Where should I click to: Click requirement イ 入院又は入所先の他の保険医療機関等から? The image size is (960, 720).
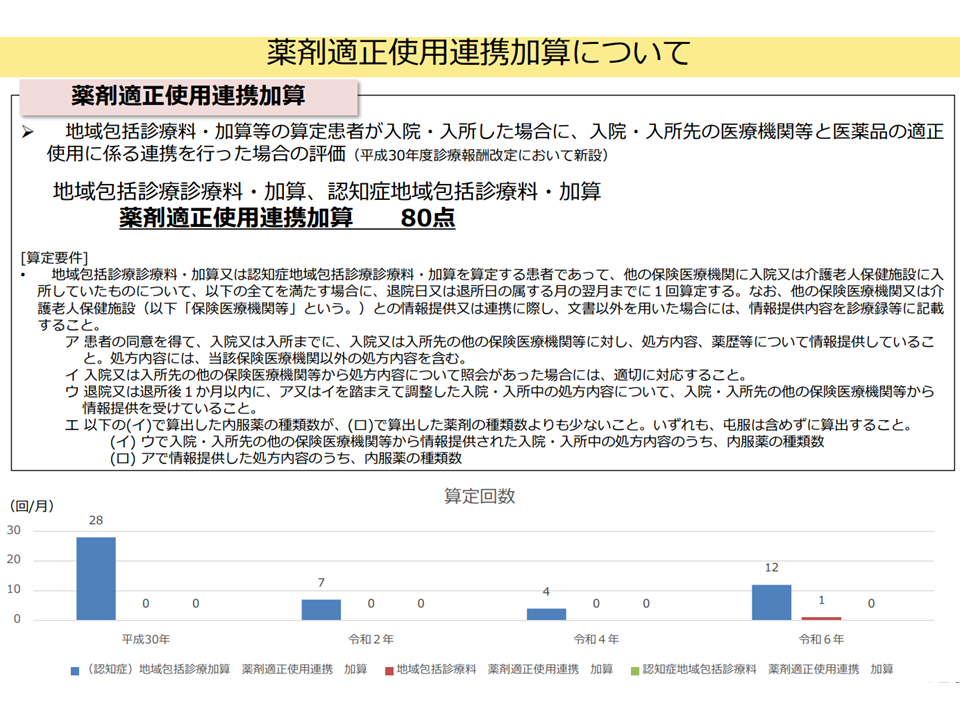click(x=406, y=375)
